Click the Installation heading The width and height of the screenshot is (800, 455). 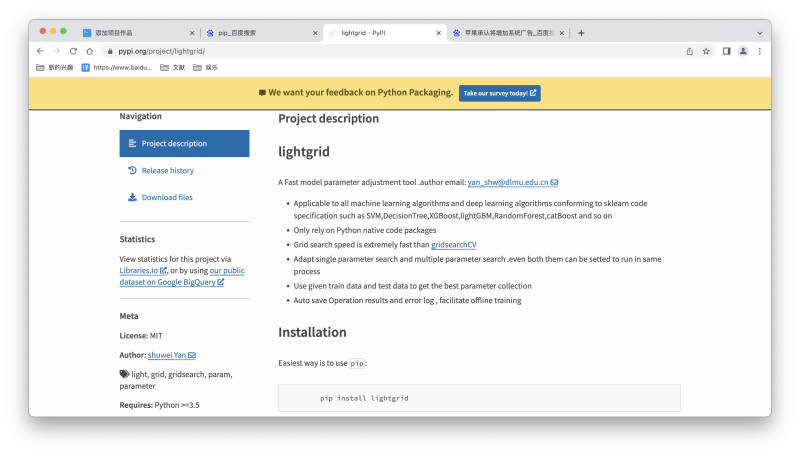pos(312,332)
